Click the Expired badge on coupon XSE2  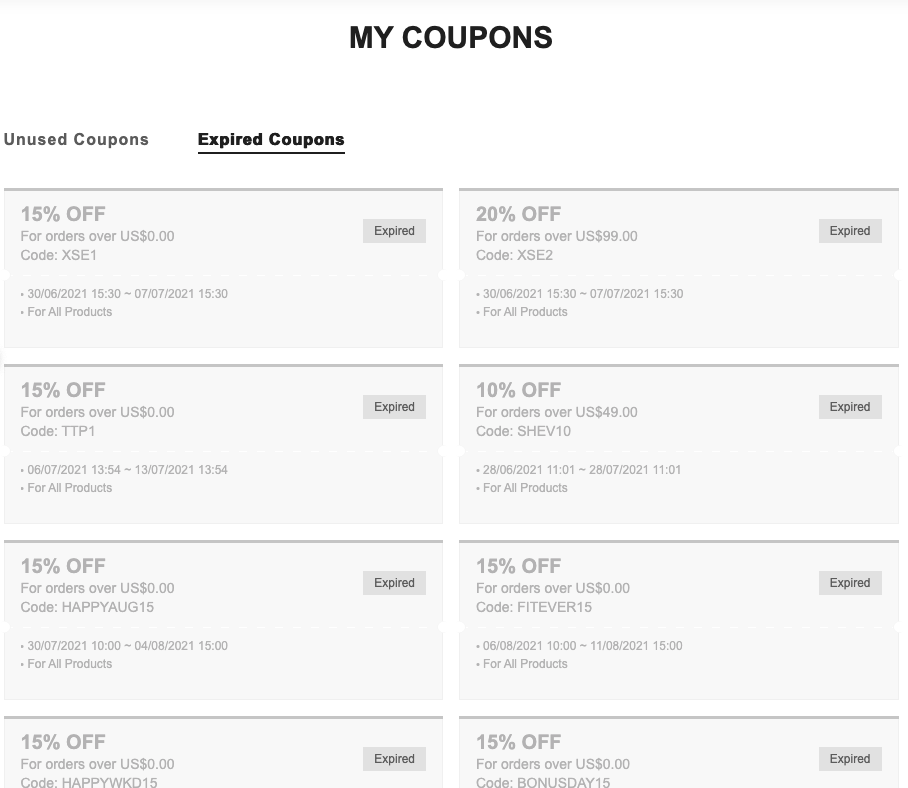(x=850, y=231)
